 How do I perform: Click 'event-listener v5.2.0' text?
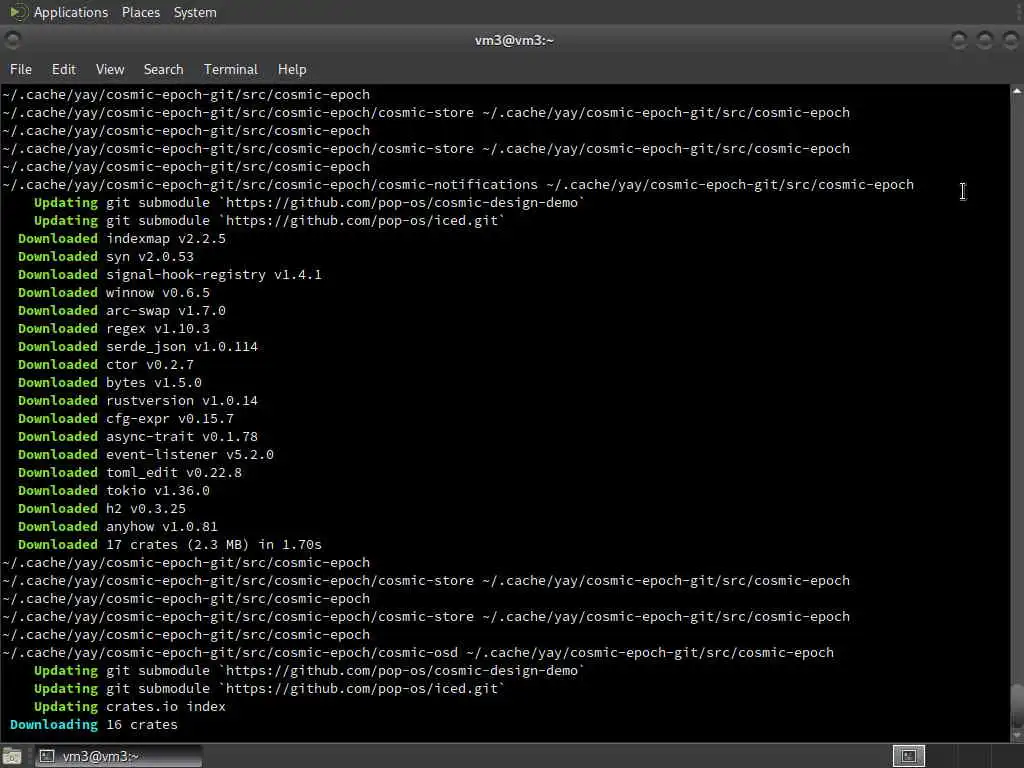click(189, 455)
